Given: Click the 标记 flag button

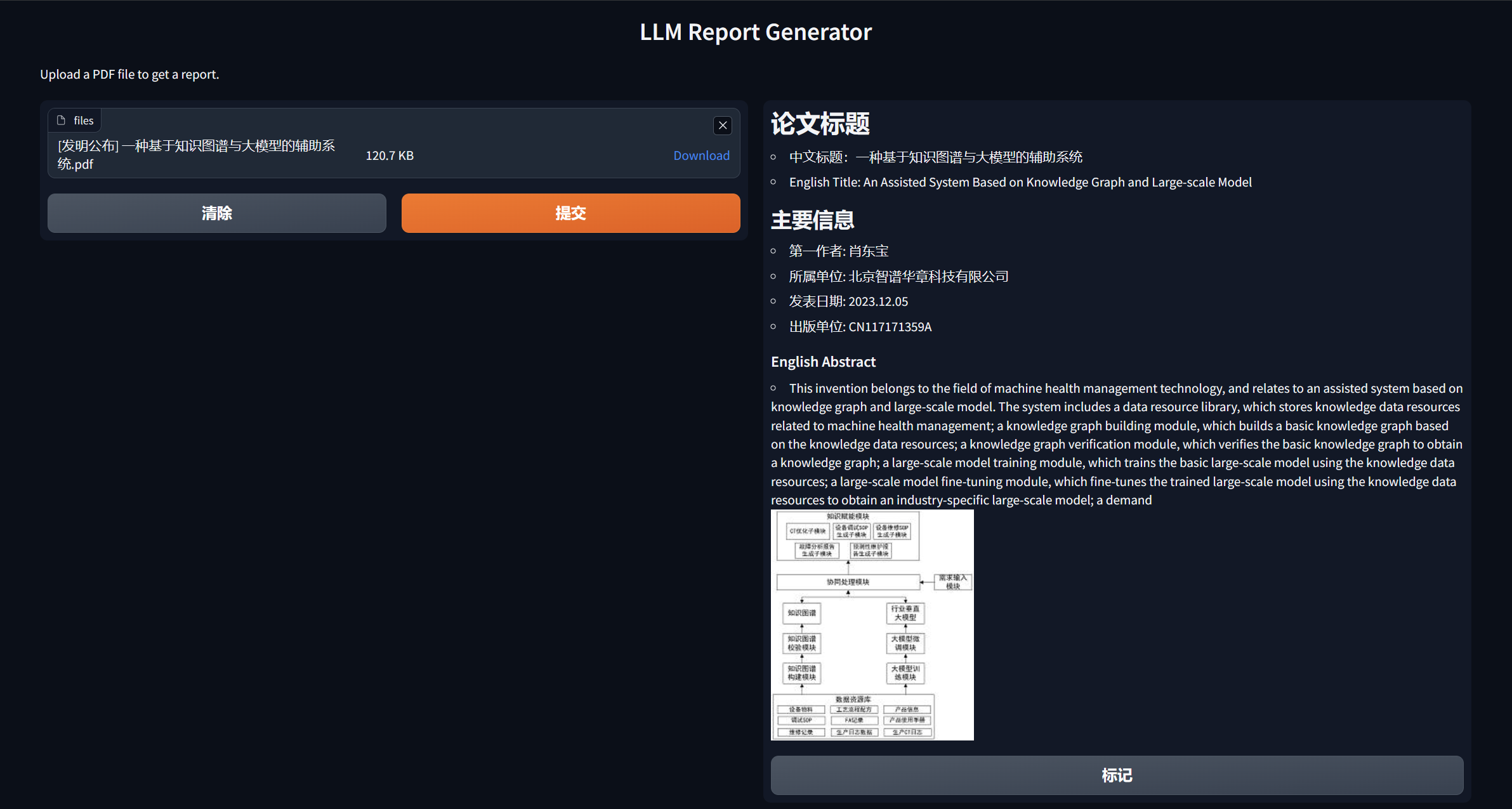Looking at the screenshot, I should [1117, 775].
